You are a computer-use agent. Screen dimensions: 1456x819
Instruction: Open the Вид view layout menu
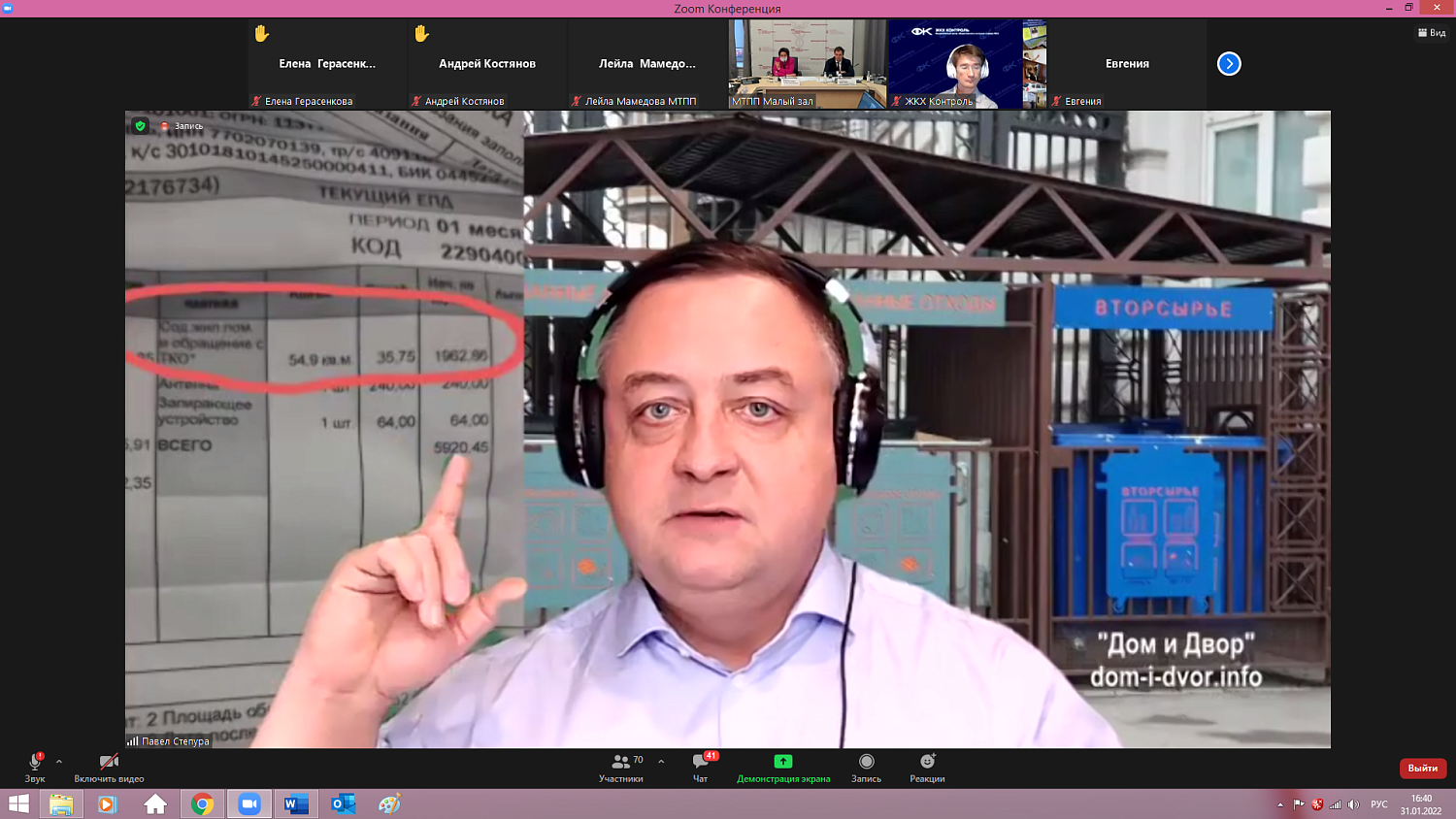click(1432, 33)
